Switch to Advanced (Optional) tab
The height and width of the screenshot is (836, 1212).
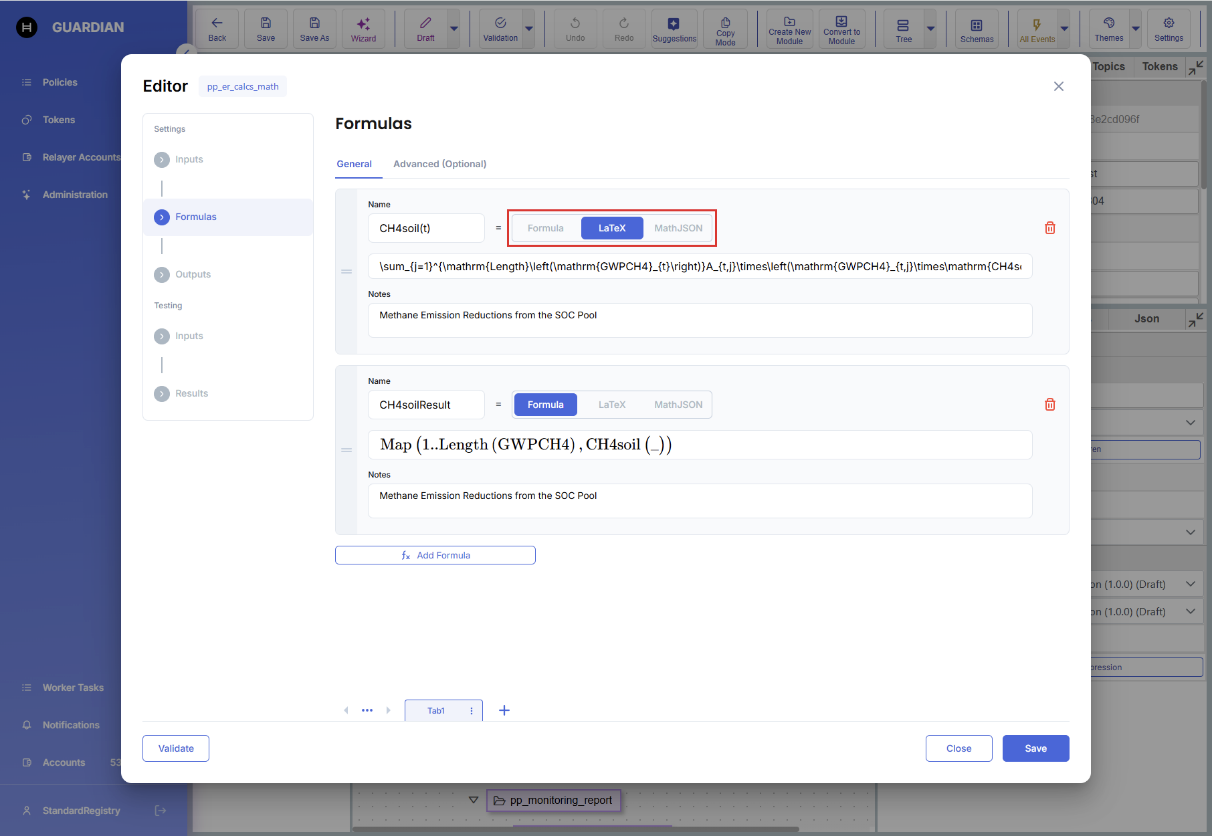click(439, 164)
